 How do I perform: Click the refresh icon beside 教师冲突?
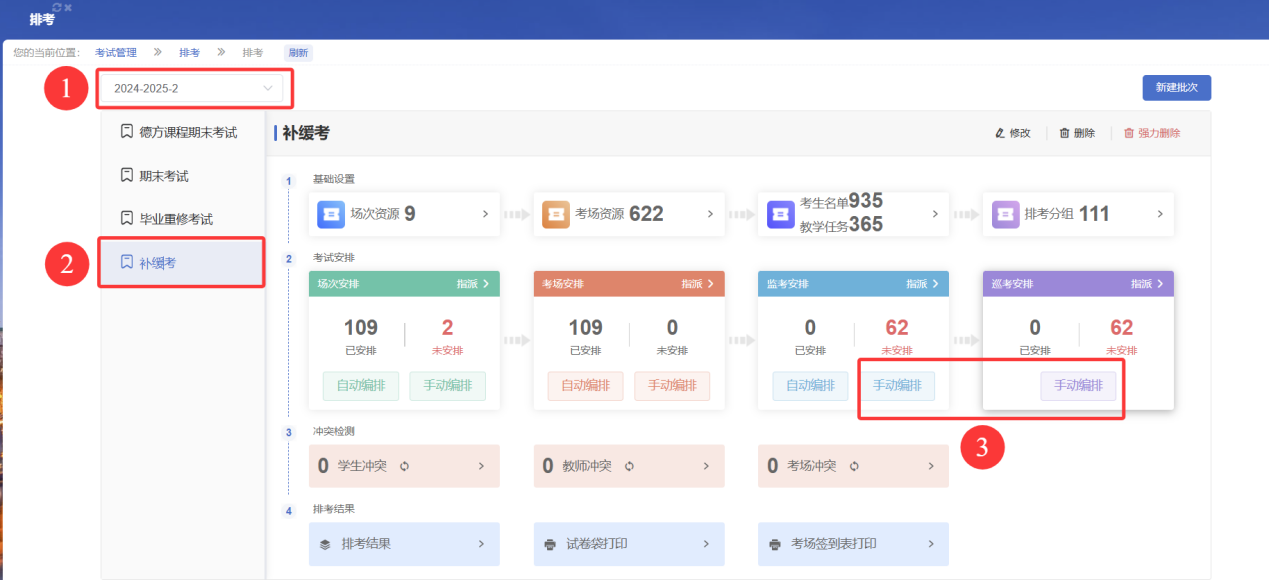point(629,466)
